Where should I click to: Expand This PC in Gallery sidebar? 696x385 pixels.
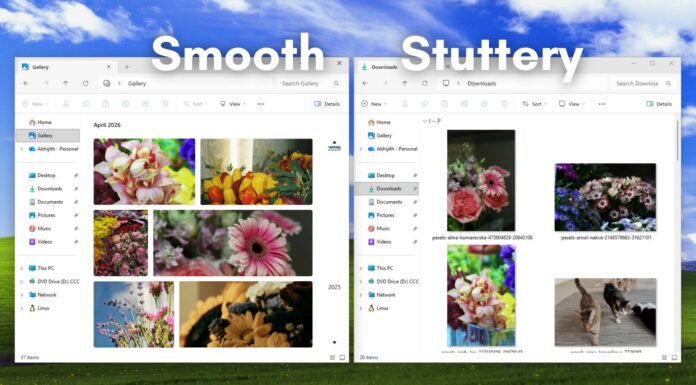click(21, 268)
